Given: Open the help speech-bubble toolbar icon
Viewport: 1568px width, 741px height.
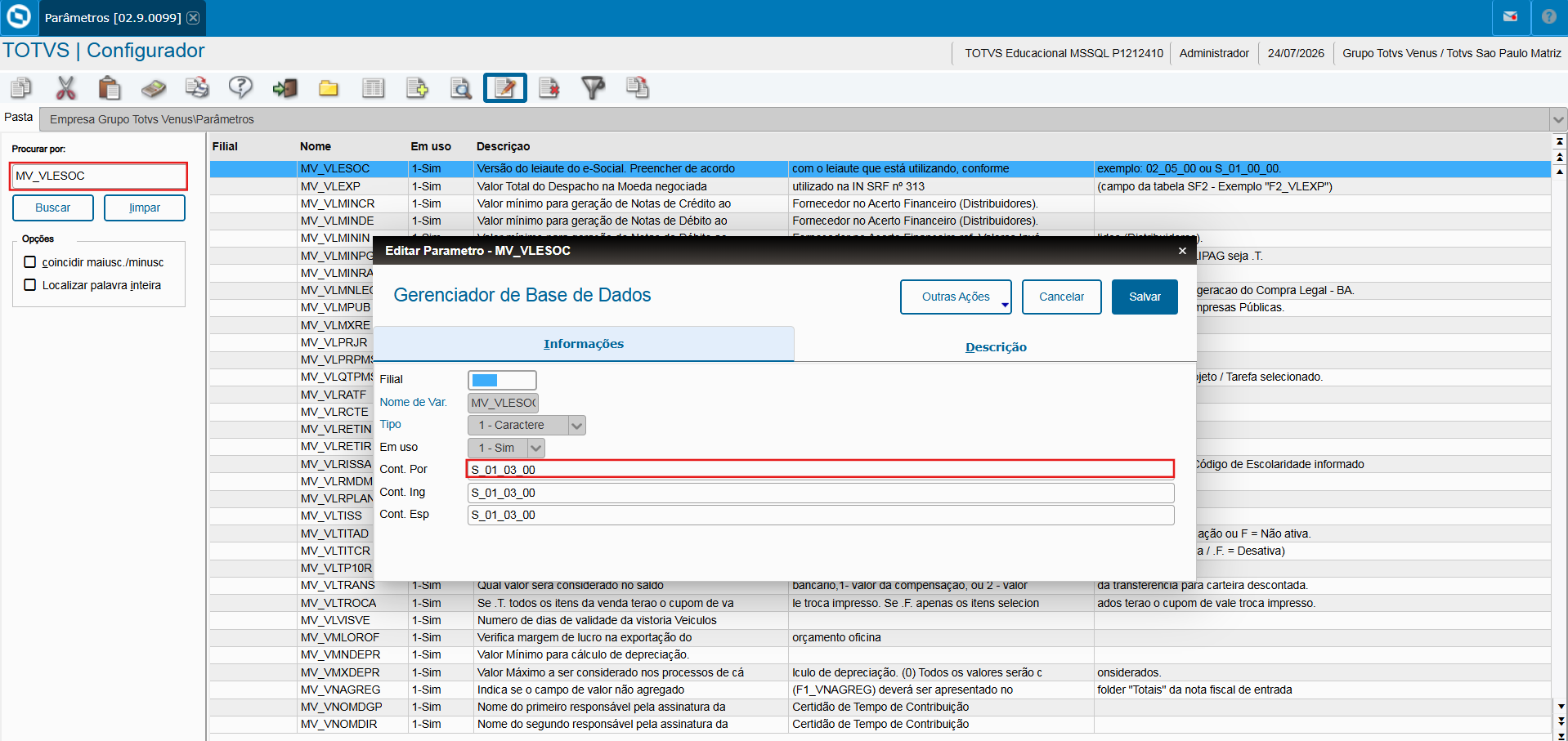Looking at the screenshot, I should pos(240,87).
